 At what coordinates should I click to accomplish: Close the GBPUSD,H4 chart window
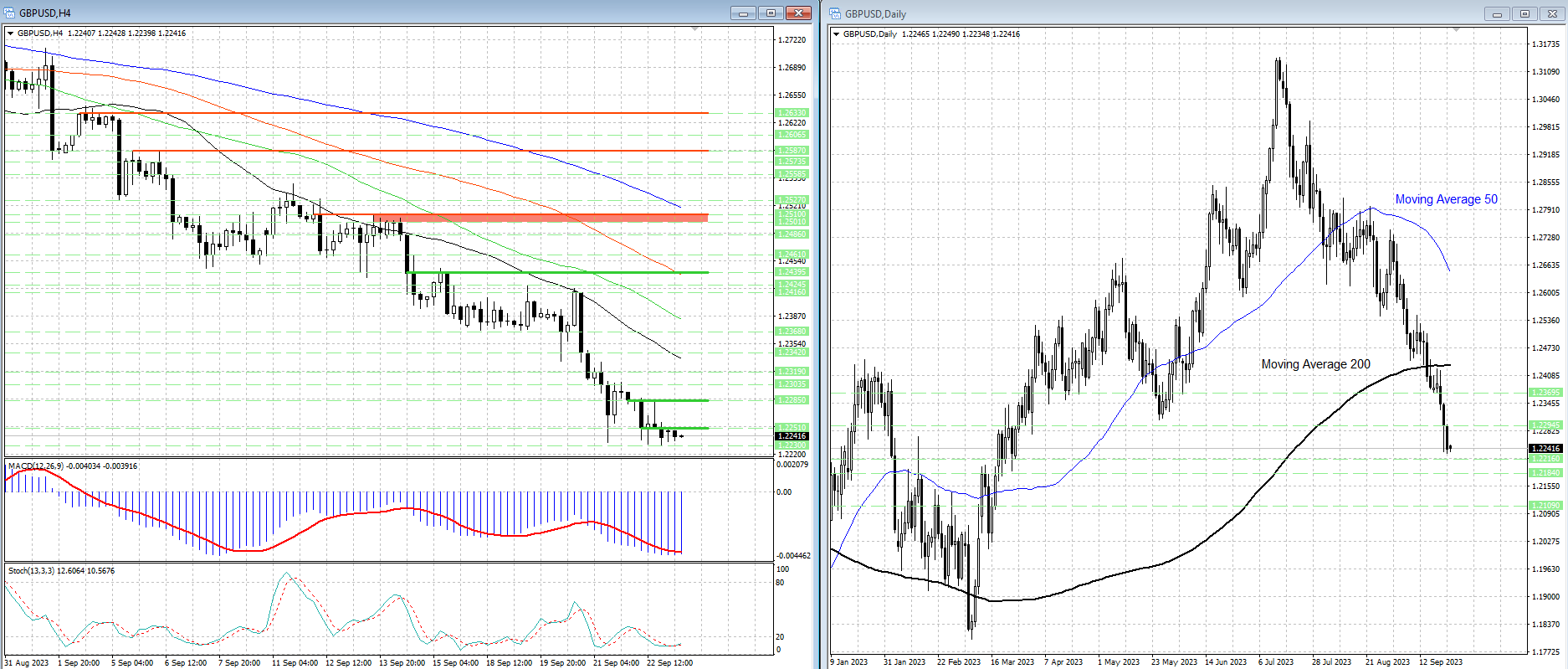(x=799, y=13)
